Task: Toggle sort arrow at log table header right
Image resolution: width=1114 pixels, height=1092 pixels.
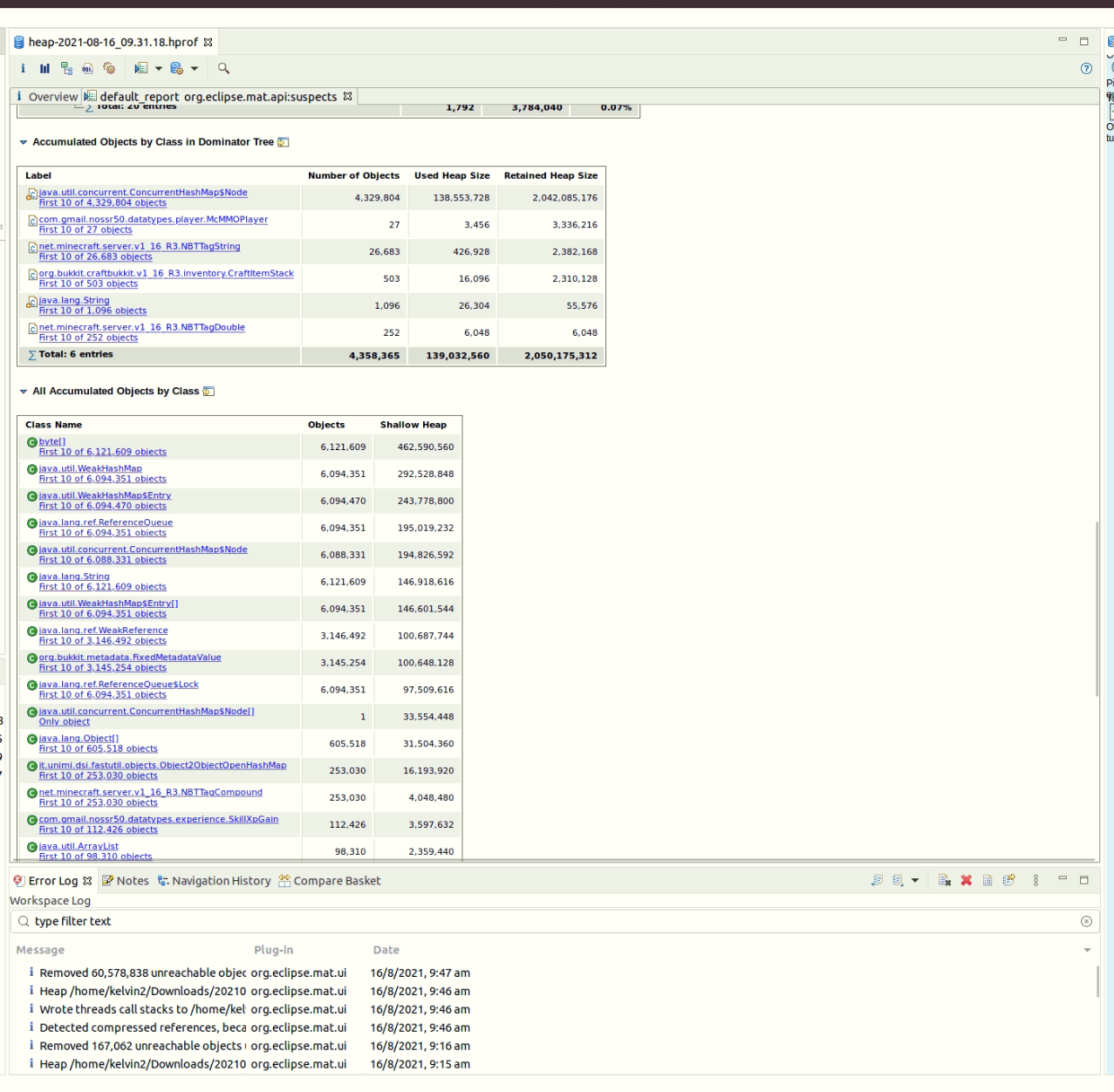Action: [x=1087, y=950]
